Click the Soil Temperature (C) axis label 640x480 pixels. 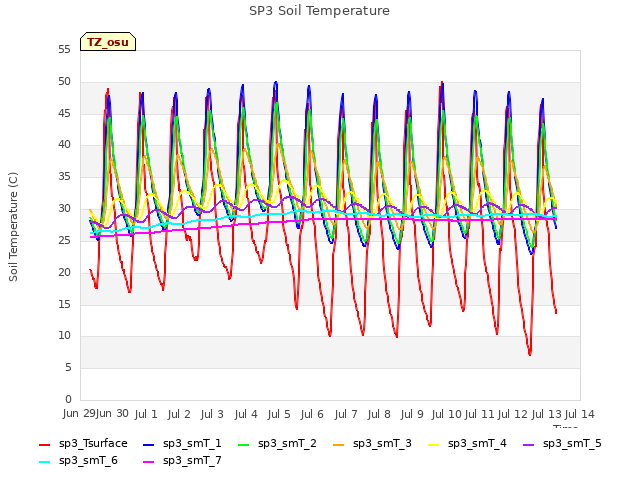(x=13, y=227)
